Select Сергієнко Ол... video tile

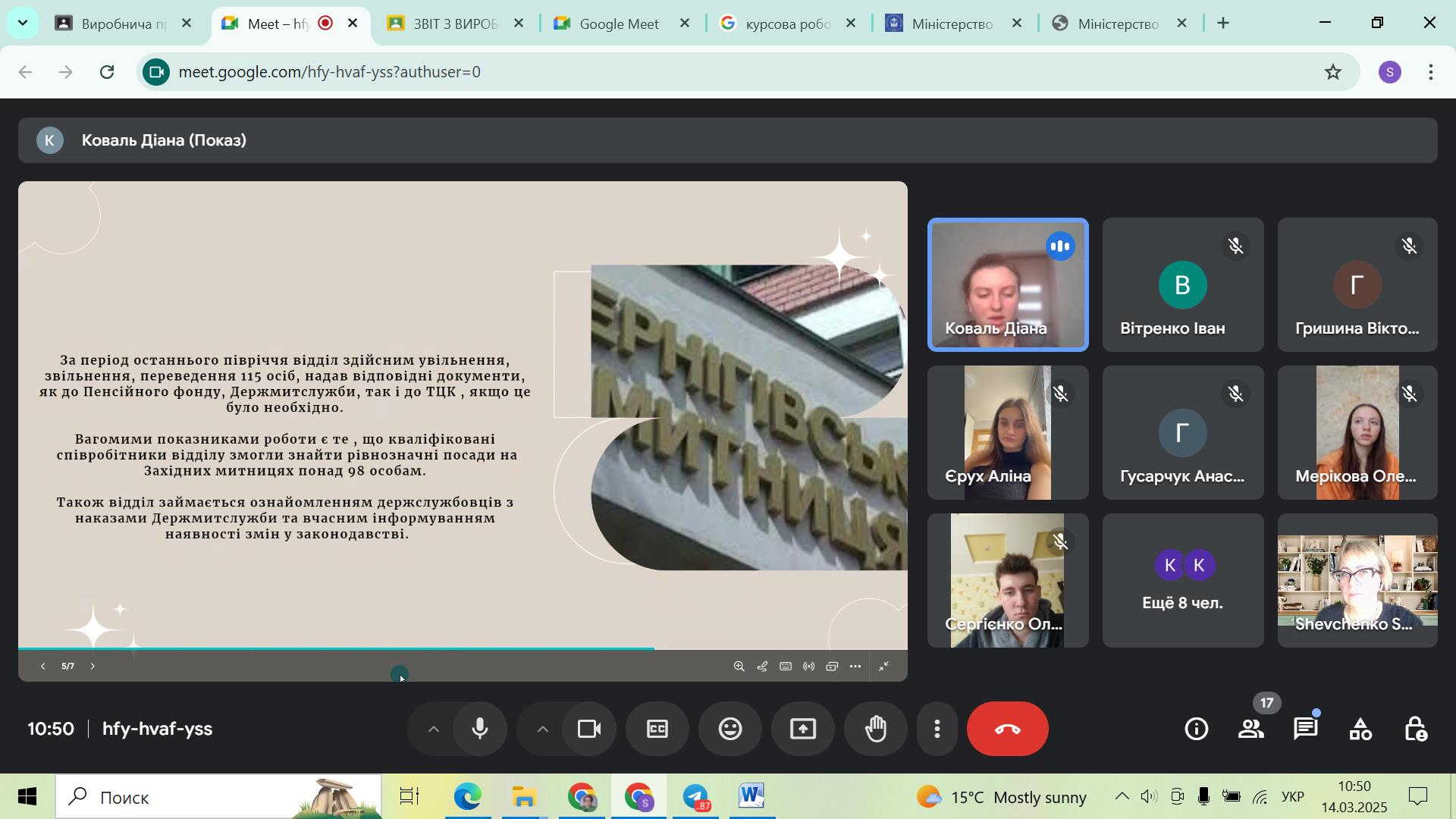1008,580
